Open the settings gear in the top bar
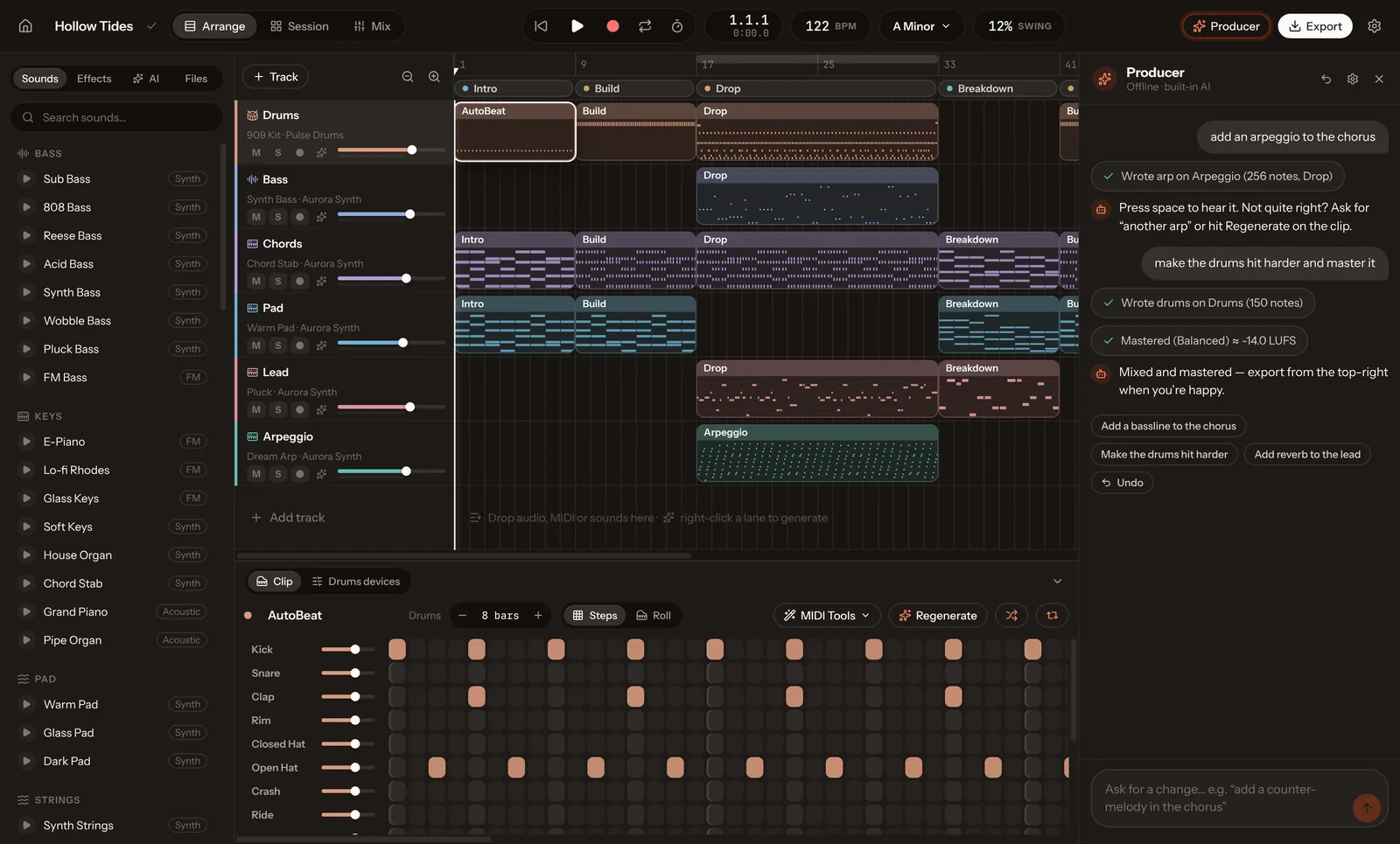 click(x=1375, y=26)
